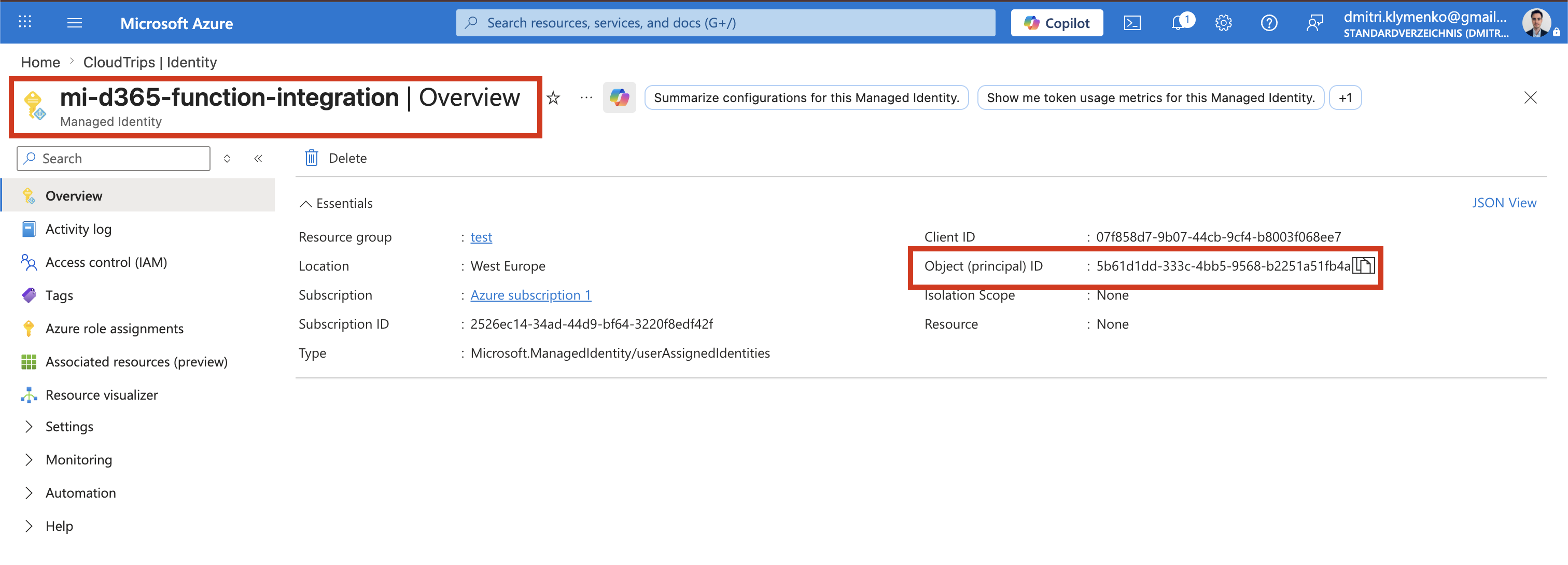Open portal settings gear
This screenshot has width=1568, height=565.
(x=1224, y=23)
